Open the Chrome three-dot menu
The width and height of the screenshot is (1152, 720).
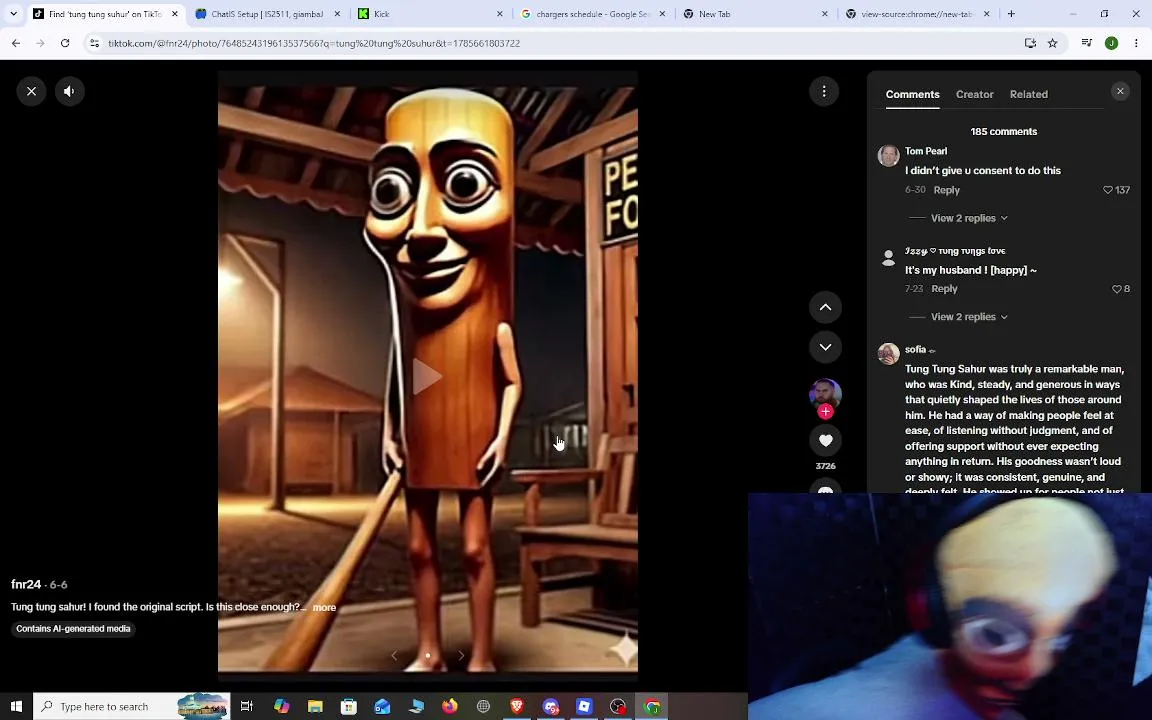pos(1137,43)
